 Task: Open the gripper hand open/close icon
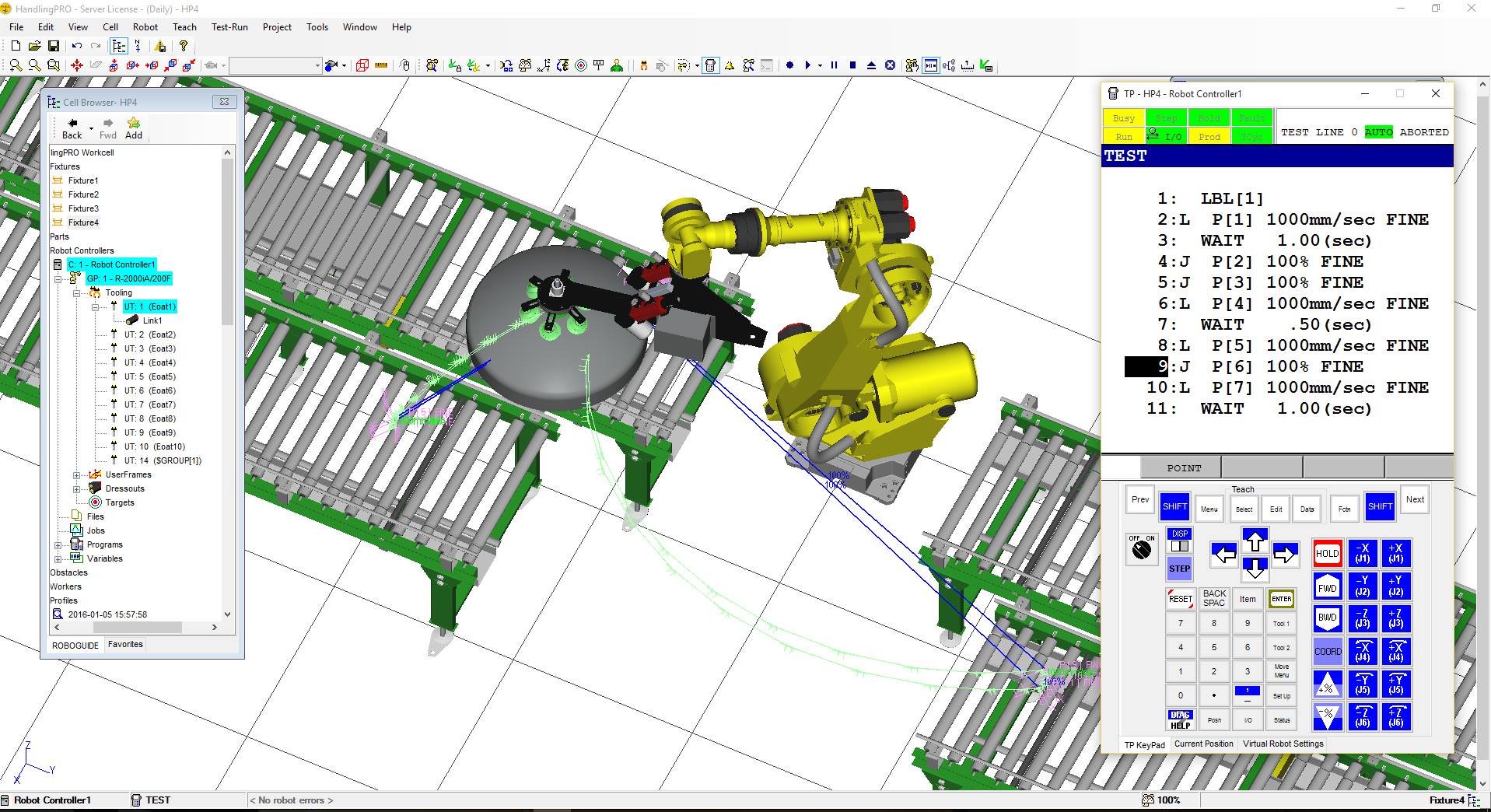(643, 65)
